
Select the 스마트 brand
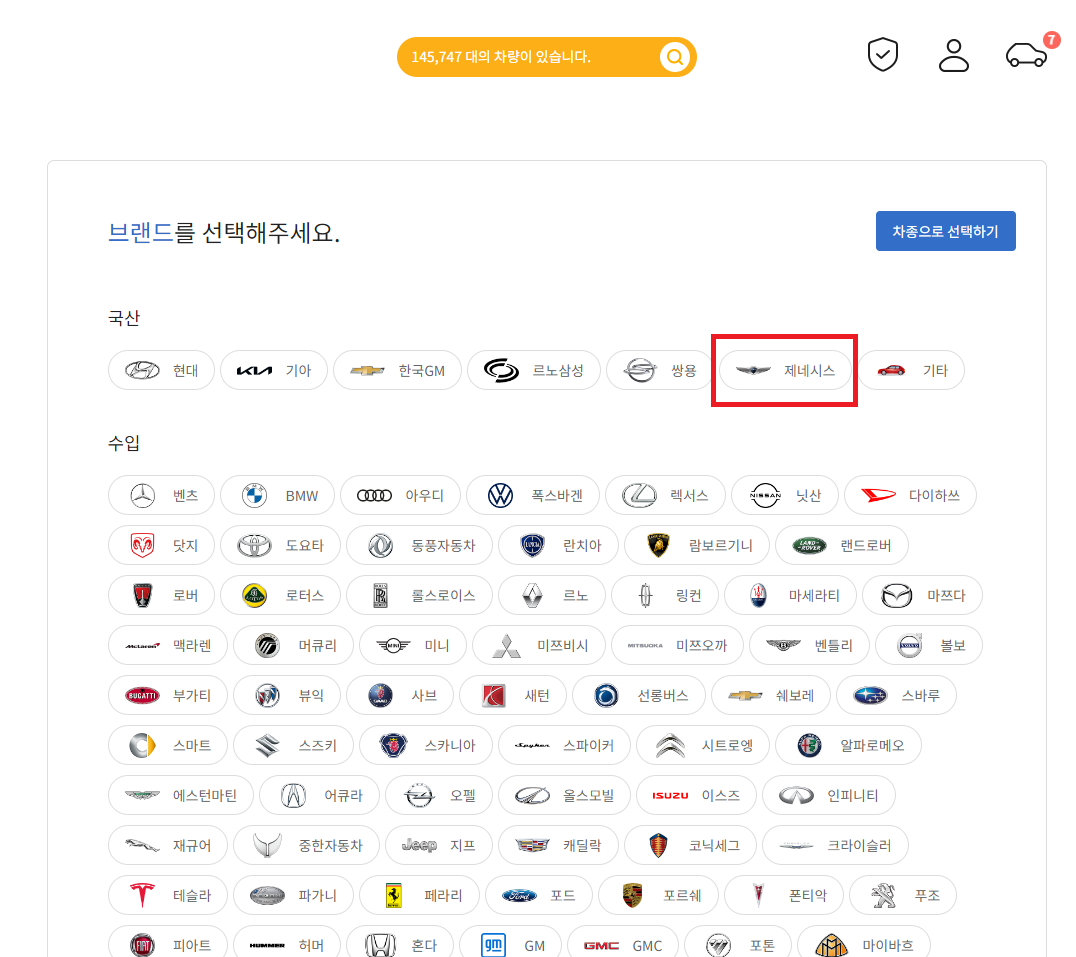click(167, 746)
